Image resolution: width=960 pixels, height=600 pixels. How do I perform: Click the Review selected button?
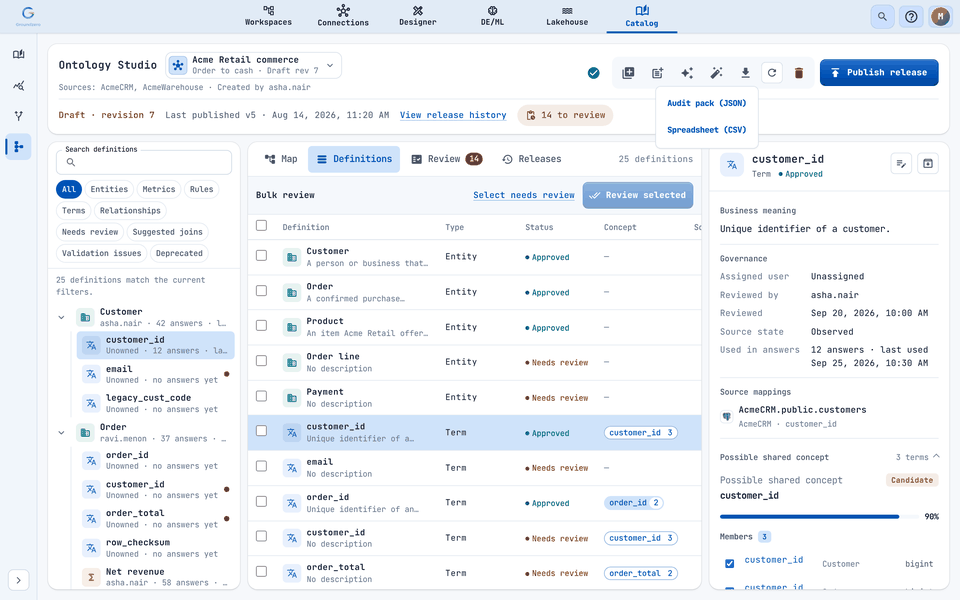point(638,195)
